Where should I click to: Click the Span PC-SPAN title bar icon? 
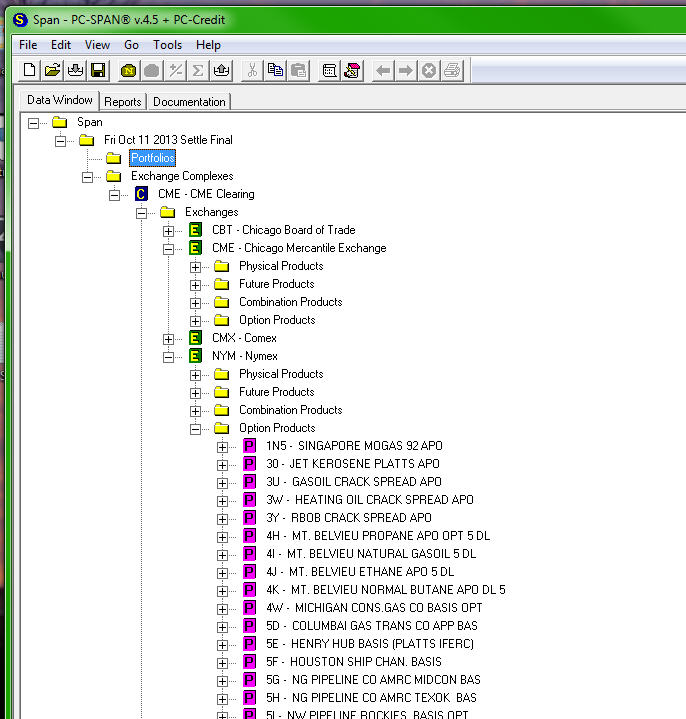pyautogui.click(x=20, y=20)
